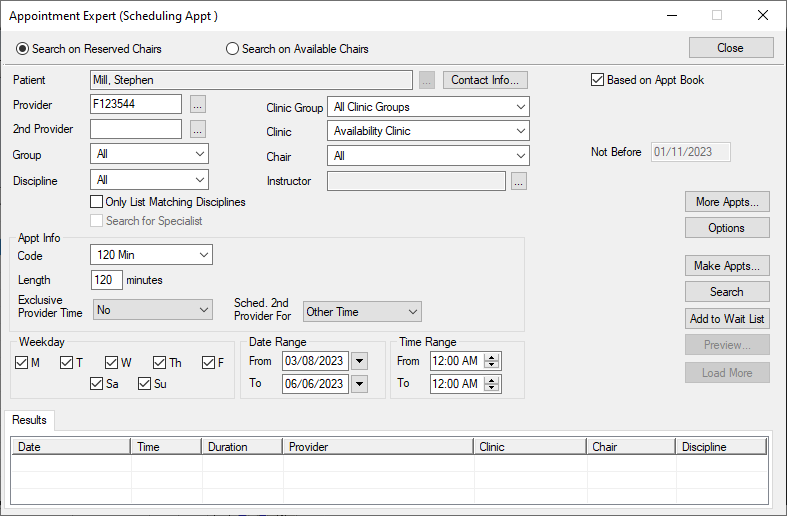
Task: Minimize the Appointment Expert window
Action: point(672,16)
